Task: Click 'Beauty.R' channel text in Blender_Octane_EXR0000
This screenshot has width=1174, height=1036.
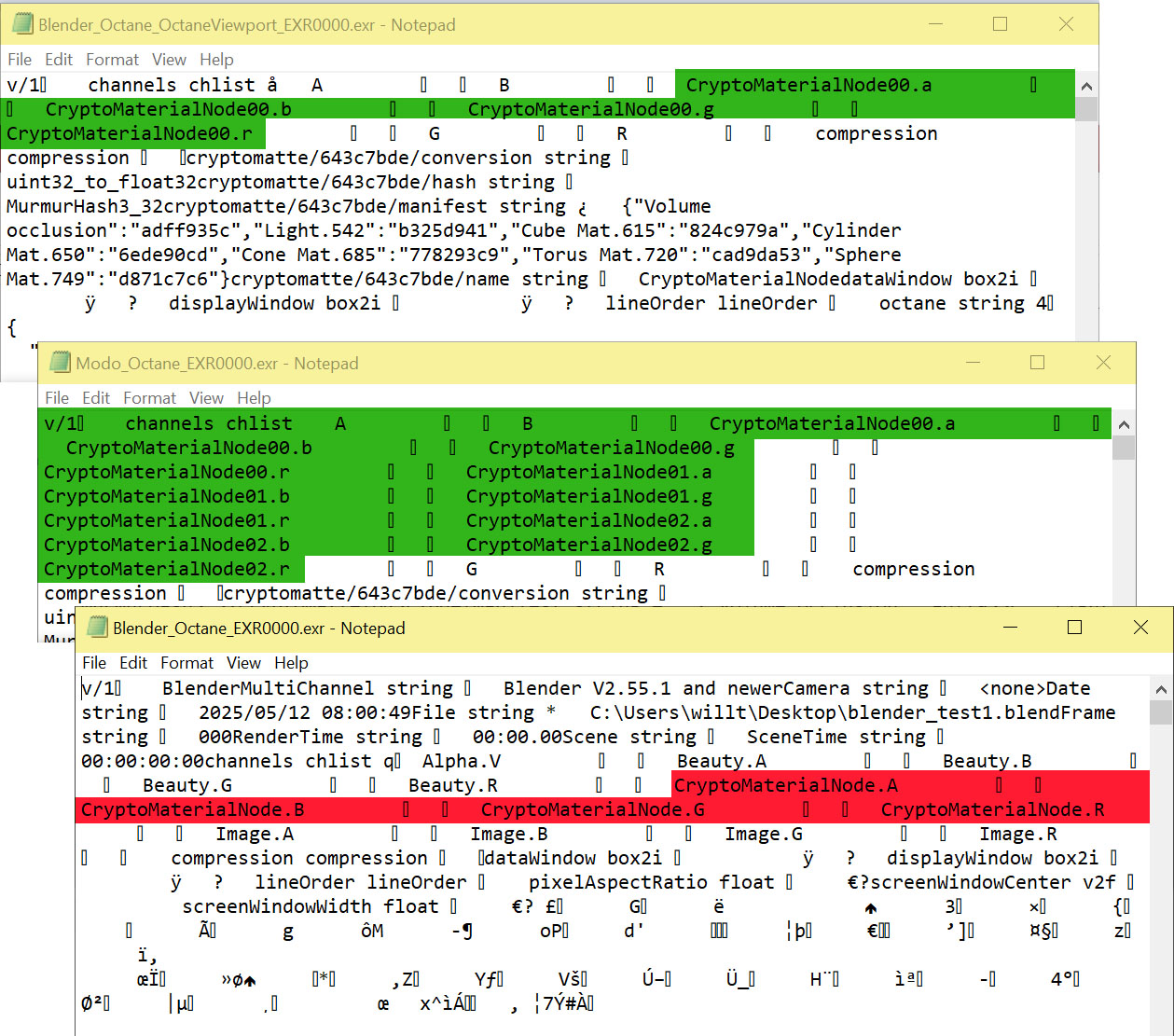Action: pos(452,785)
